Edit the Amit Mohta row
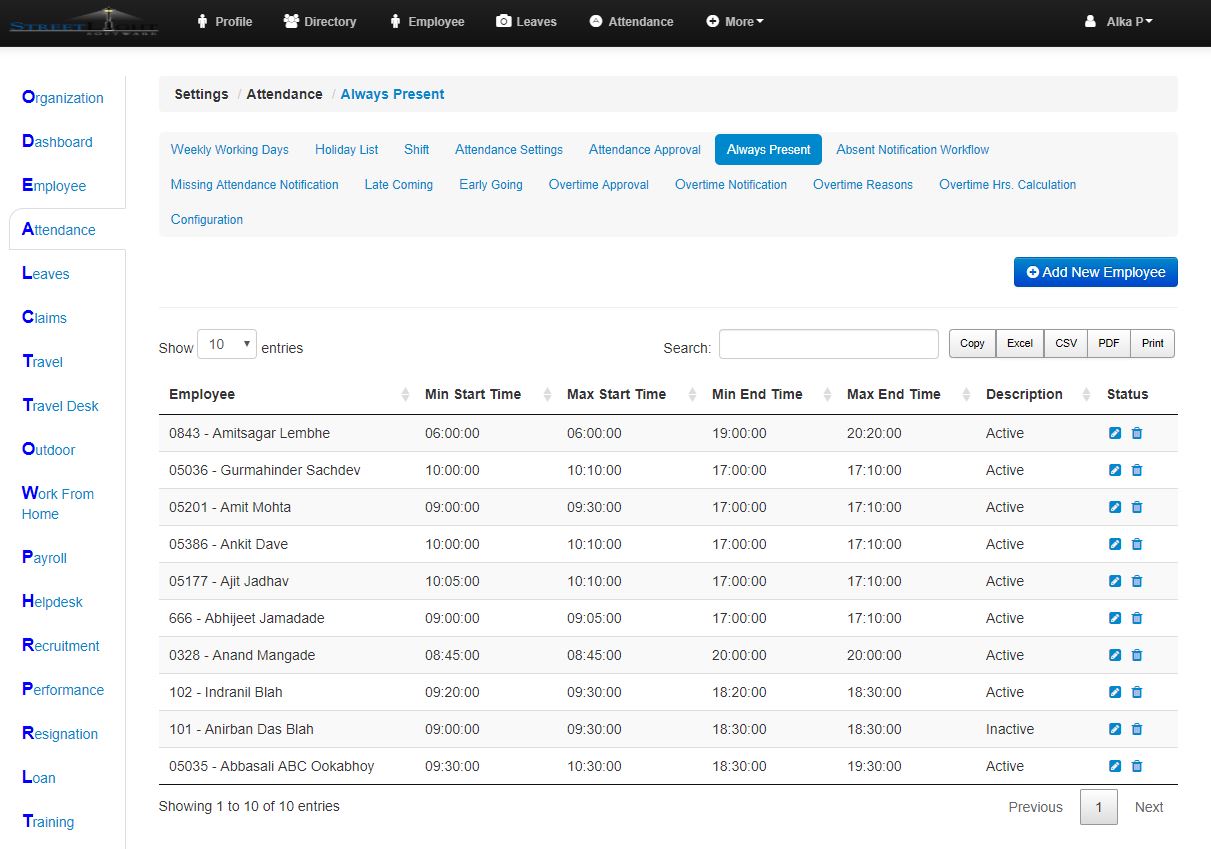 [x=1115, y=507]
